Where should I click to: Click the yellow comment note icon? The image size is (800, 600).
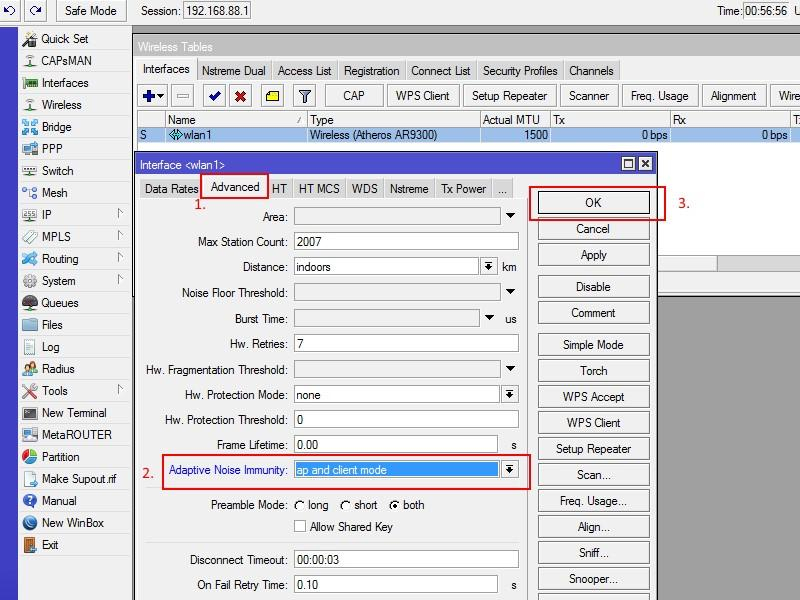(x=272, y=96)
